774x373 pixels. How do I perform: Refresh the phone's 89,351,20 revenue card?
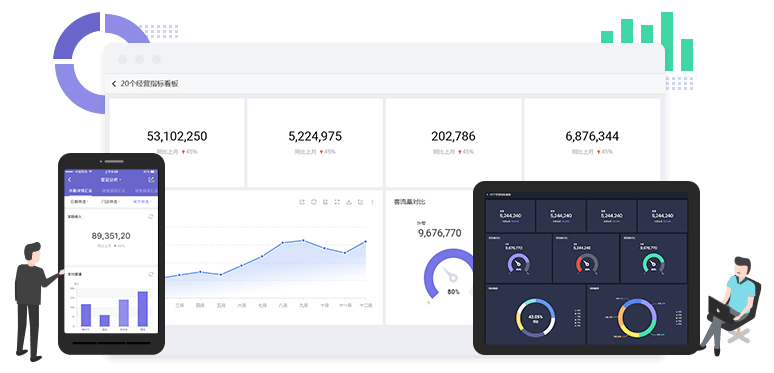pos(150,216)
